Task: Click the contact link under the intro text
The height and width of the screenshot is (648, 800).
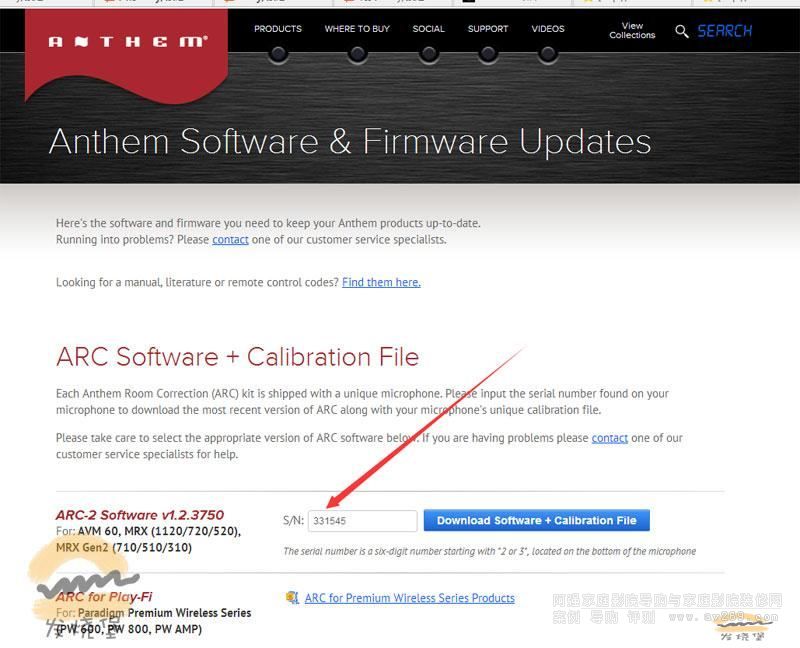Action: pos(230,240)
